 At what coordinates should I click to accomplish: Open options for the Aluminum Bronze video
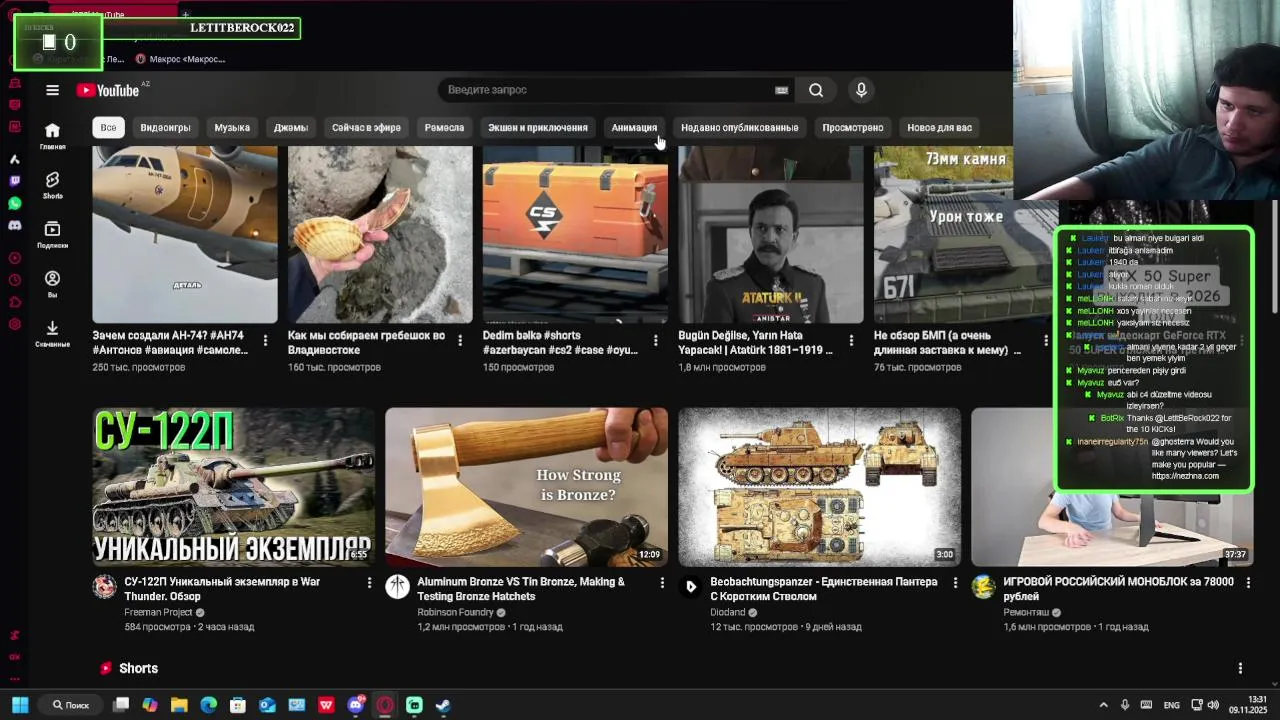click(661, 582)
